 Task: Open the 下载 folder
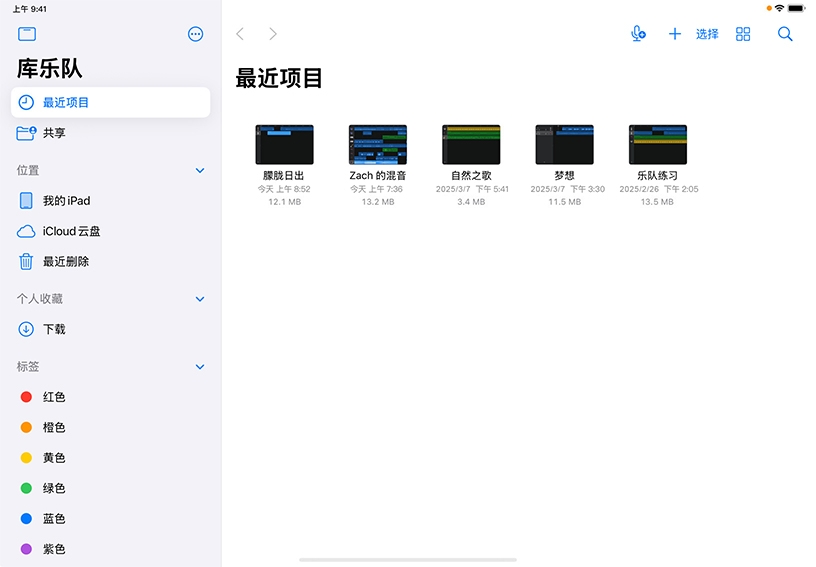(x=54, y=329)
